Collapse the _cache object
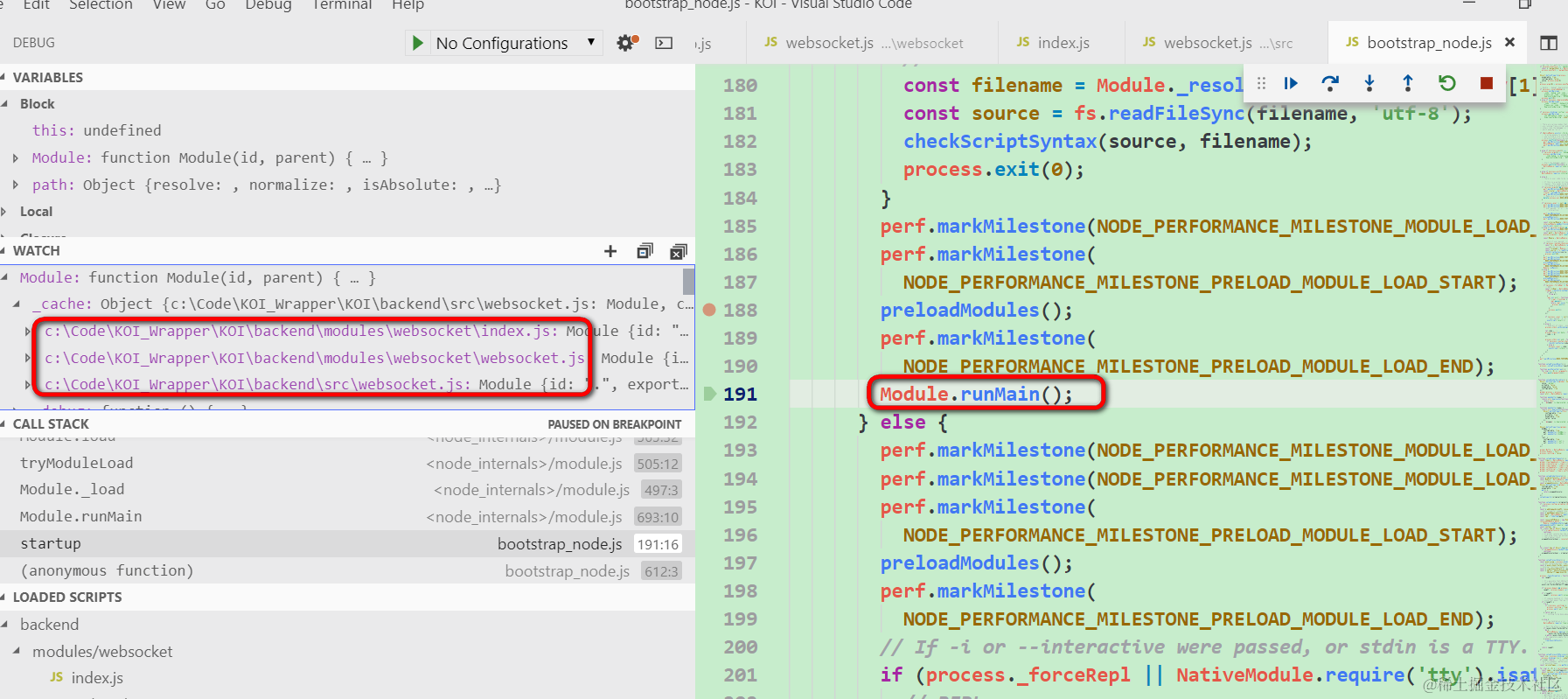Image resolution: width=1568 pixels, height=699 pixels. (17, 304)
